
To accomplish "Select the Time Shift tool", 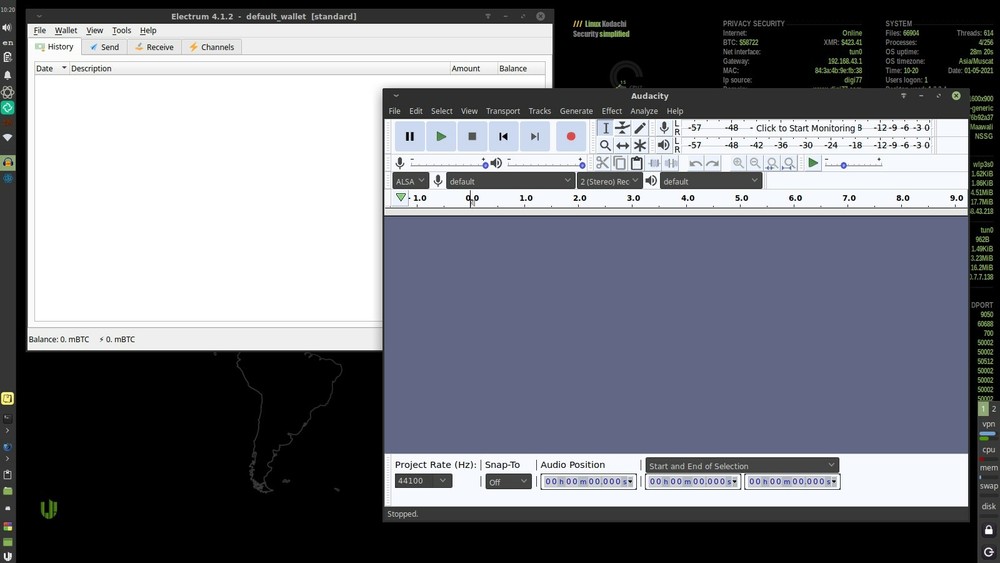I will click(x=622, y=145).
